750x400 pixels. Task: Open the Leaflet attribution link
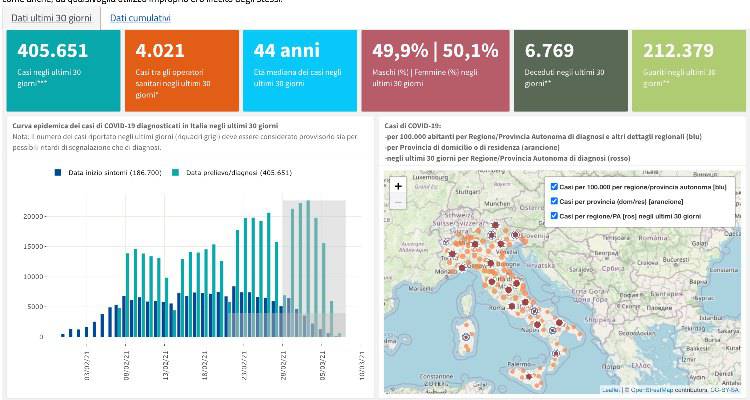click(610, 390)
